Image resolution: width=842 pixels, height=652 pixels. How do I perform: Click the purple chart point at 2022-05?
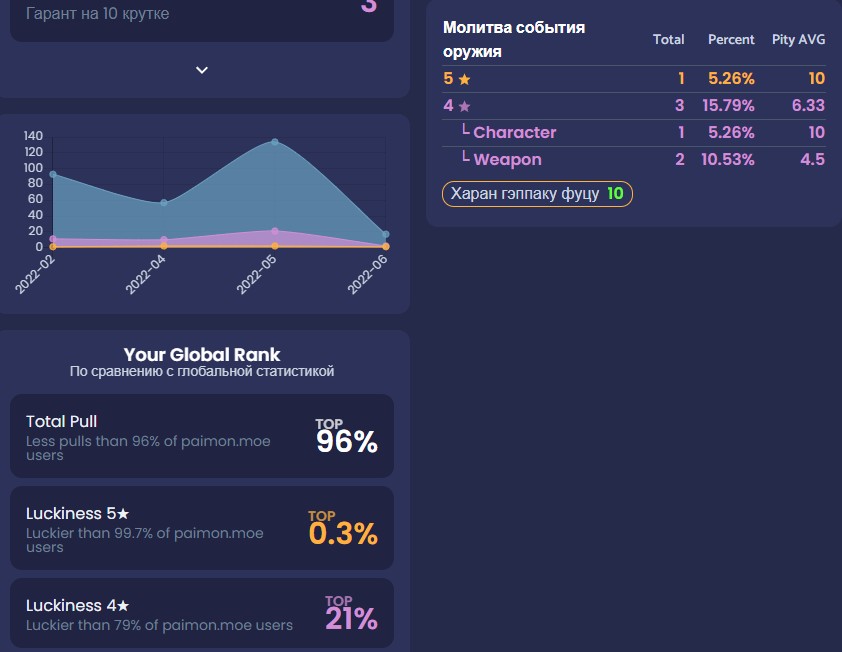(275, 231)
